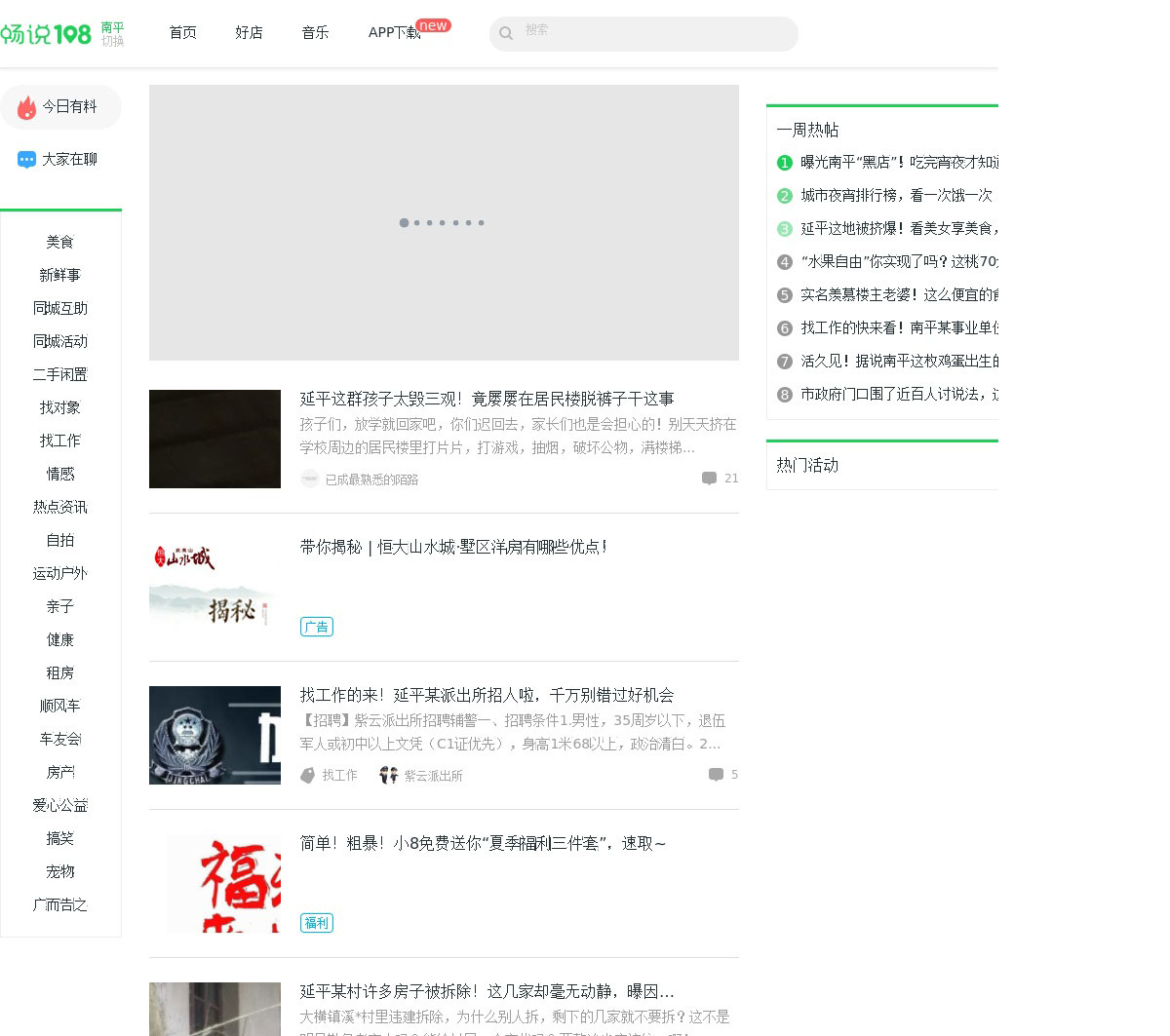This screenshot has width=1170, height=1036.
Task: Open post titled 延平这群孩子太毁三观
Action: coord(487,399)
